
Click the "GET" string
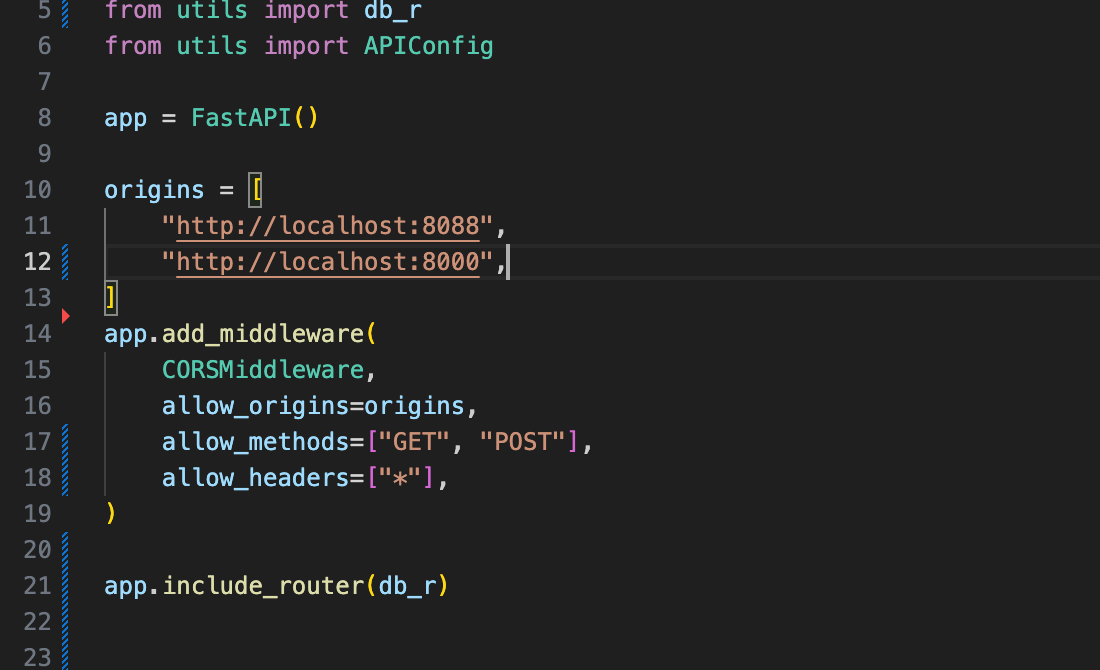click(x=414, y=441)
